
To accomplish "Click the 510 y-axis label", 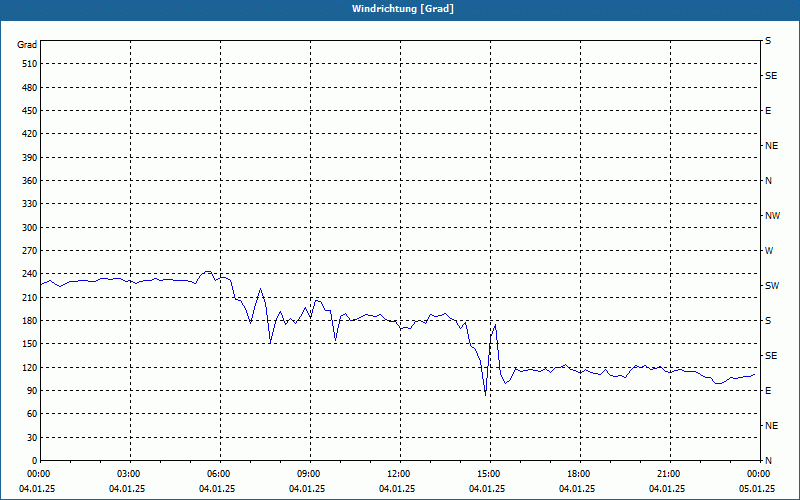I will tap(30, 64).
